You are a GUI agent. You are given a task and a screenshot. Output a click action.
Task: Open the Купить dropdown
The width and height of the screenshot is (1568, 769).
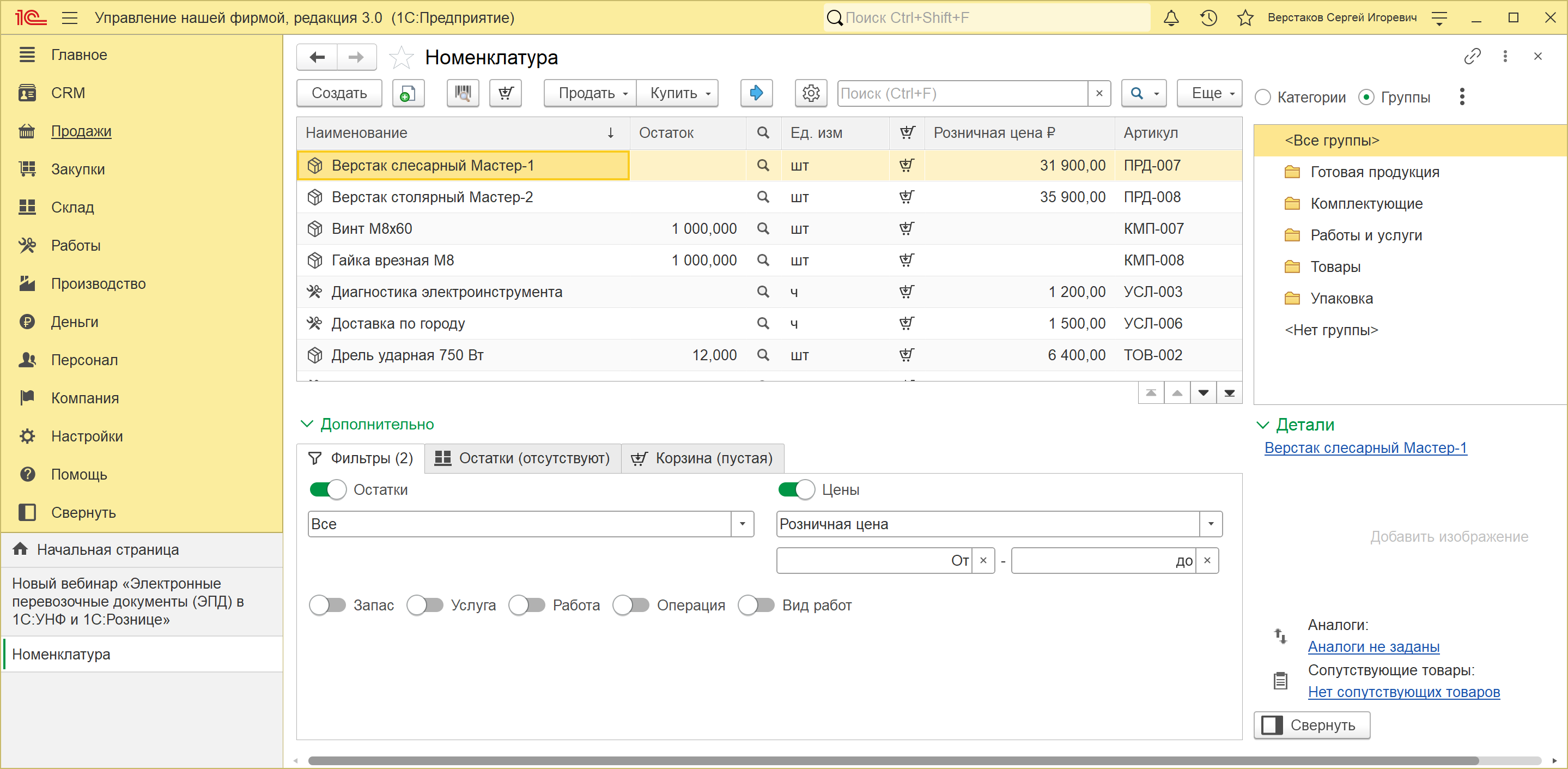(677, 93)
